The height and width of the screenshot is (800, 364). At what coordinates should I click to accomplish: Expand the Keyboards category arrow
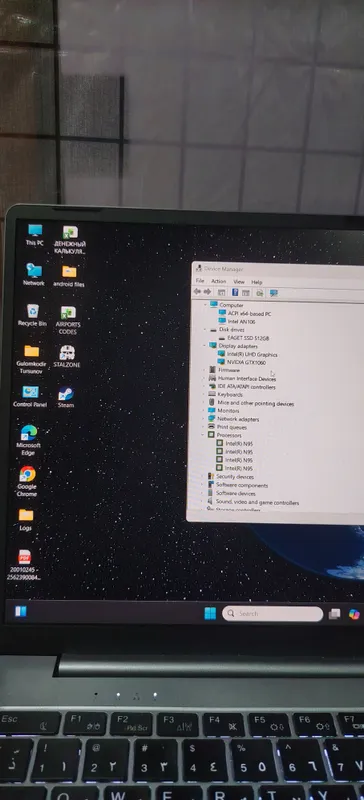tap(203, 394)
